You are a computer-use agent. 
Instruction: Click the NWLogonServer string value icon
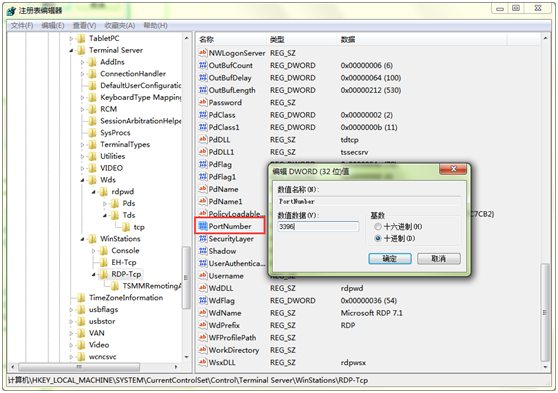click(203, 53)
